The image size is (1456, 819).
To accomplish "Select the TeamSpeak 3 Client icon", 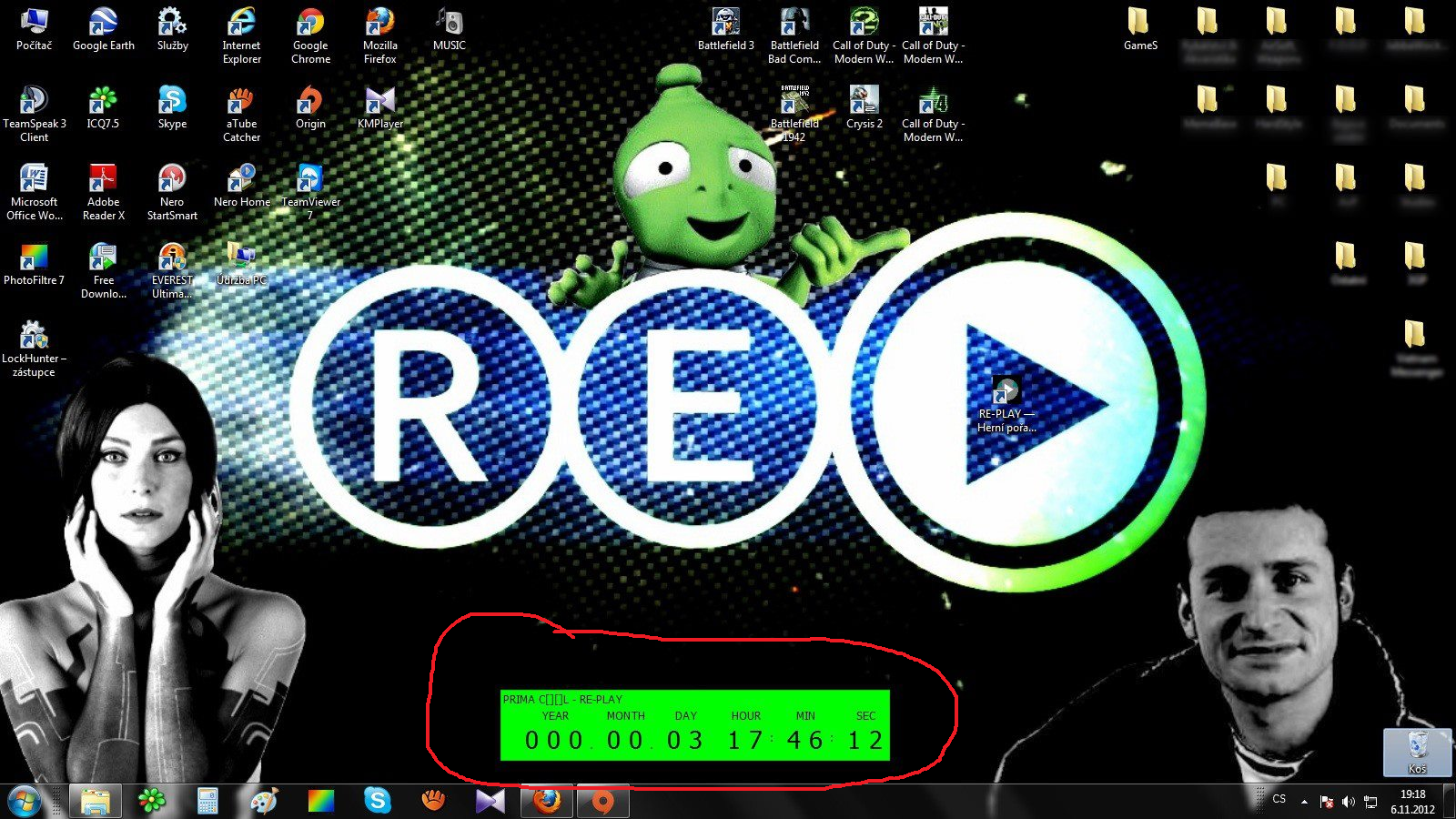I will coord(34,115).
